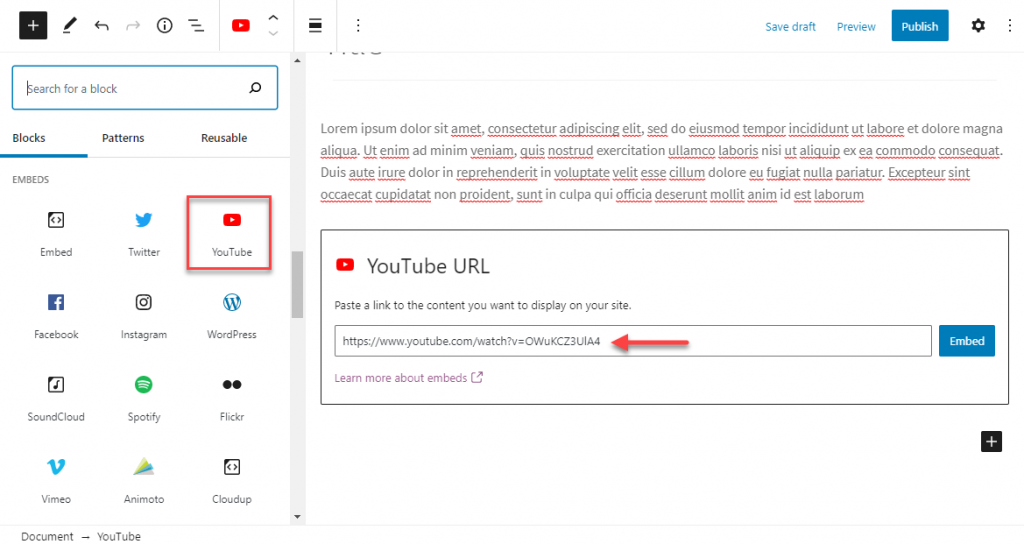Image resolution: width=1024 pixels, height=544 pixels.
Task: Open editor options three-dot menu
Action: 1010,25
